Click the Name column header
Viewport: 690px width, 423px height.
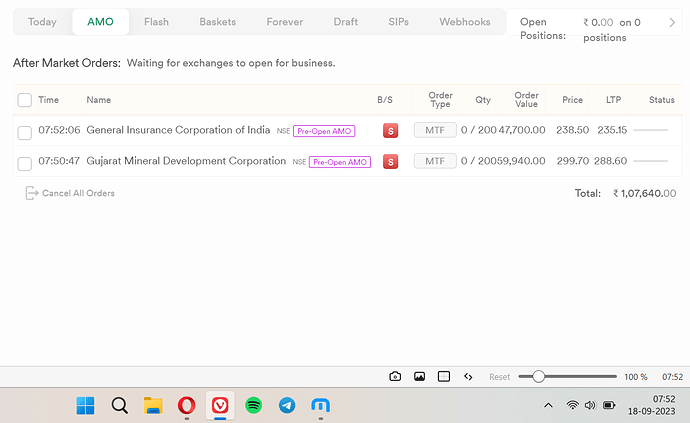pos(99,100)
